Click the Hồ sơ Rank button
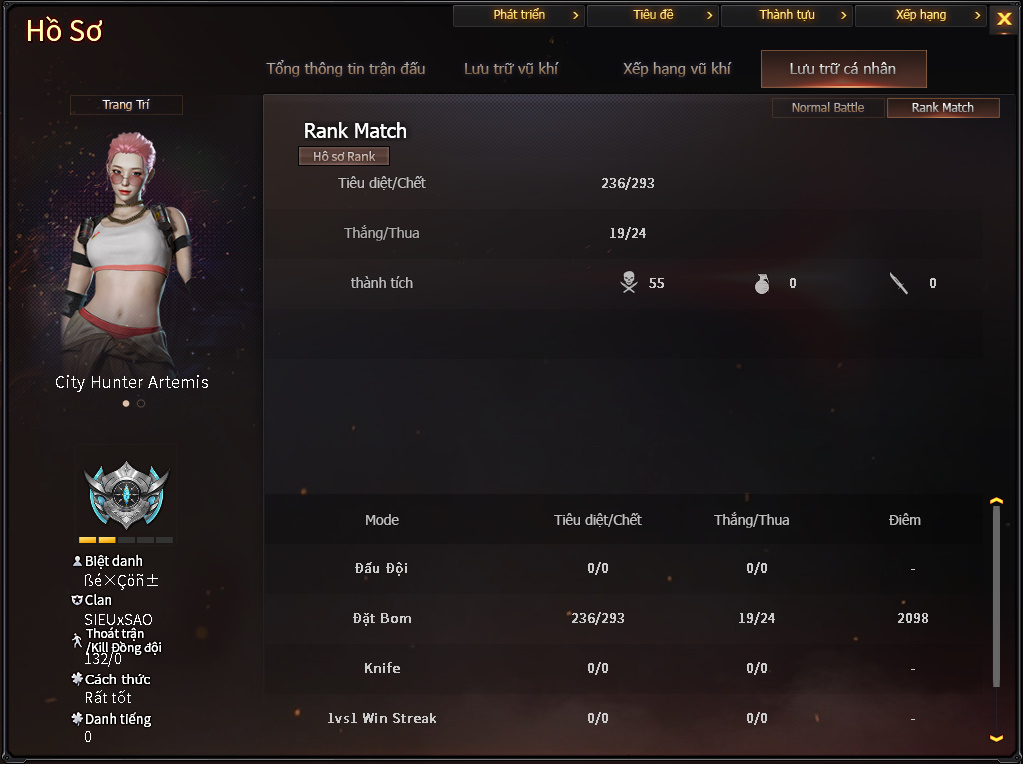The image size is (1023, 764). point(344,156)
